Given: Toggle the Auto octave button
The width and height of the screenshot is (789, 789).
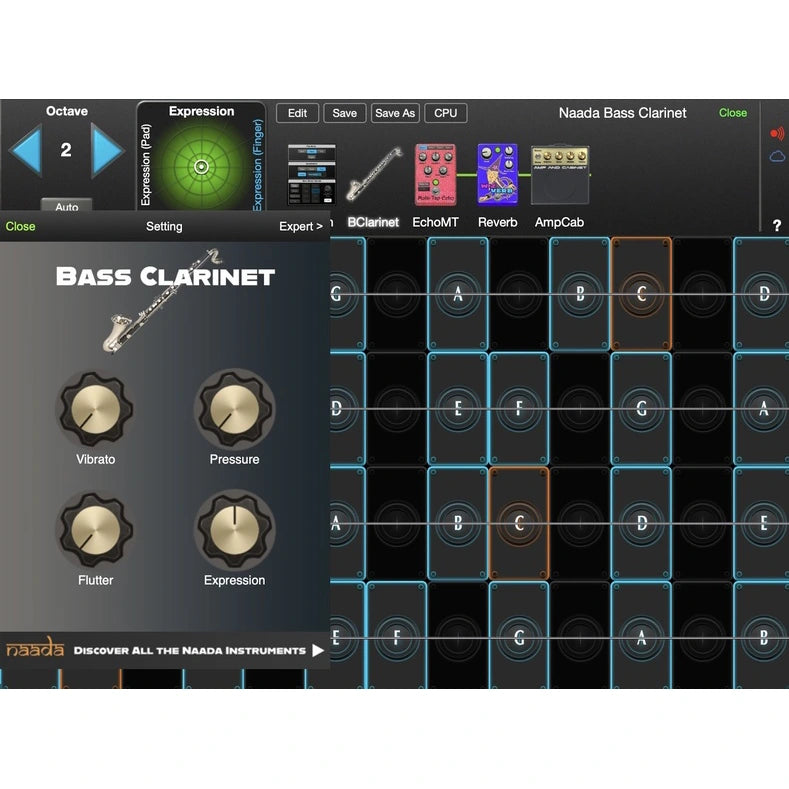Looking at the screenshot, I should [66, 205].
